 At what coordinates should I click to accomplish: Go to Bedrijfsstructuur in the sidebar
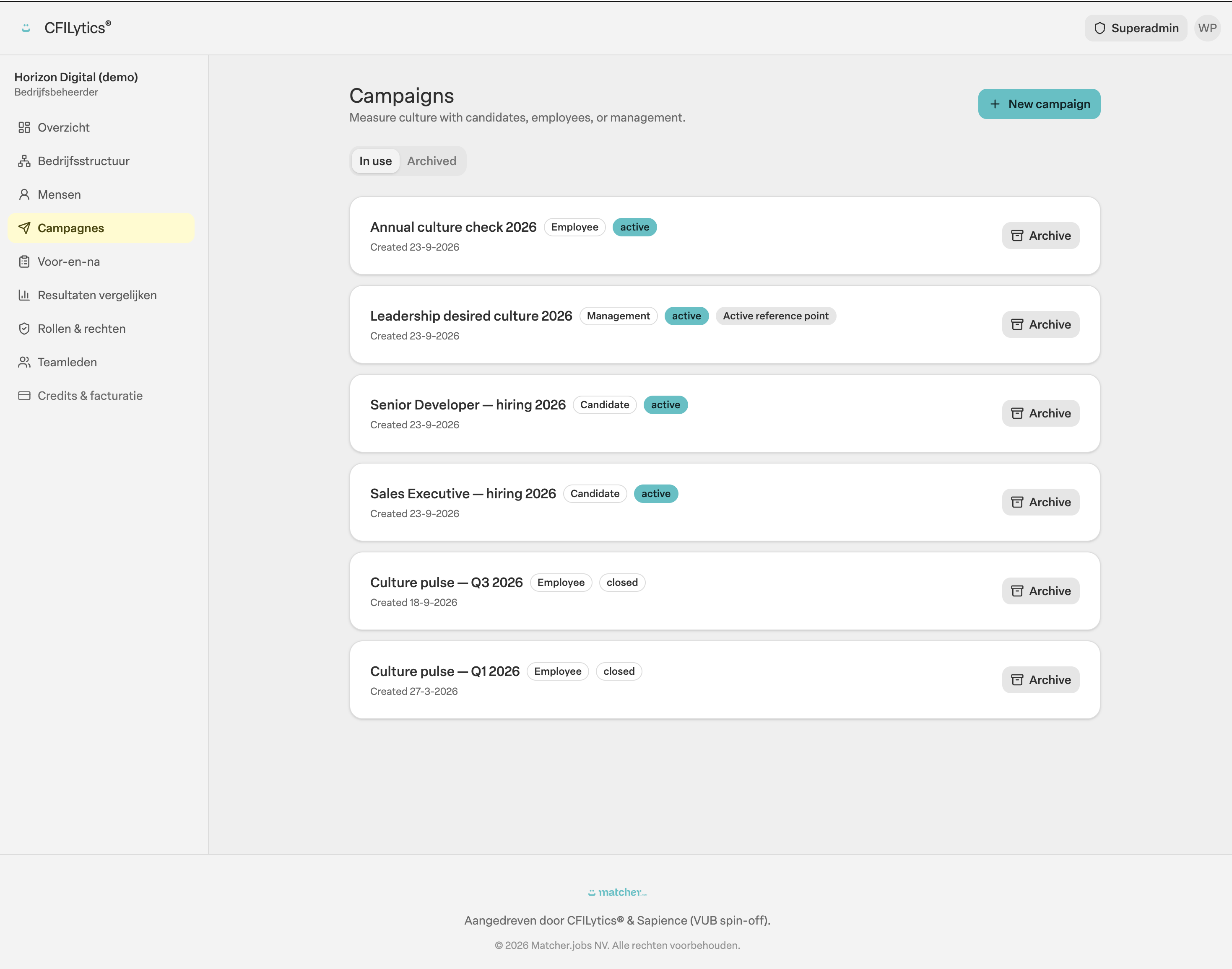tap(101, 161)
